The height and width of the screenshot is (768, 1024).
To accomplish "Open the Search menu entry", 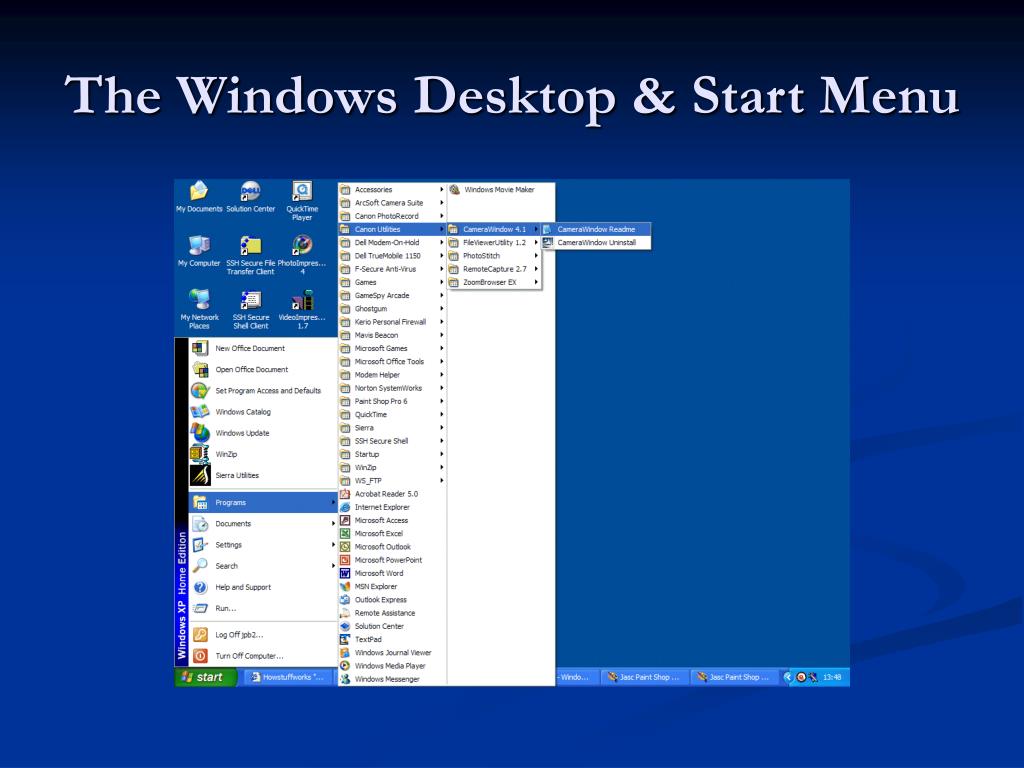I will pyautogui.click(x=263, y=566).
